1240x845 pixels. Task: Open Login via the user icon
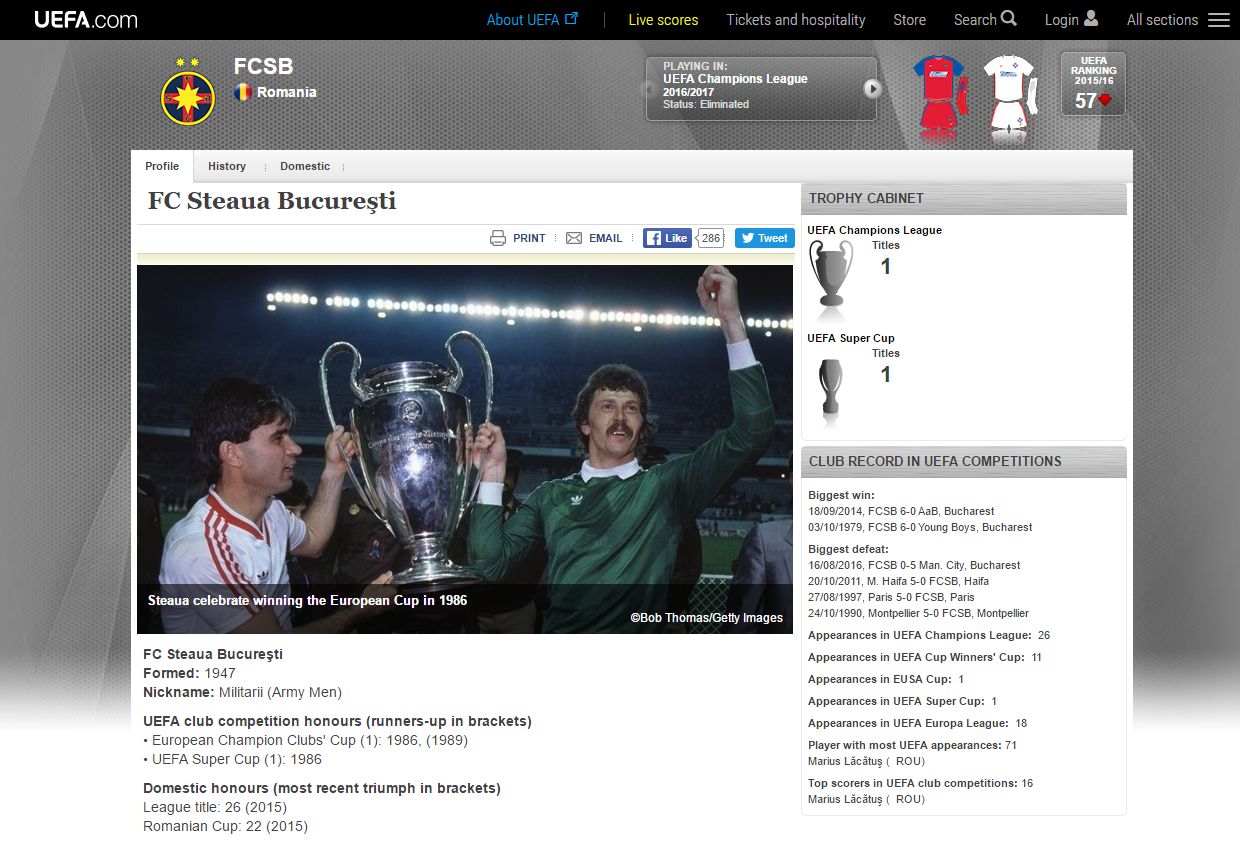point(1090,19)
